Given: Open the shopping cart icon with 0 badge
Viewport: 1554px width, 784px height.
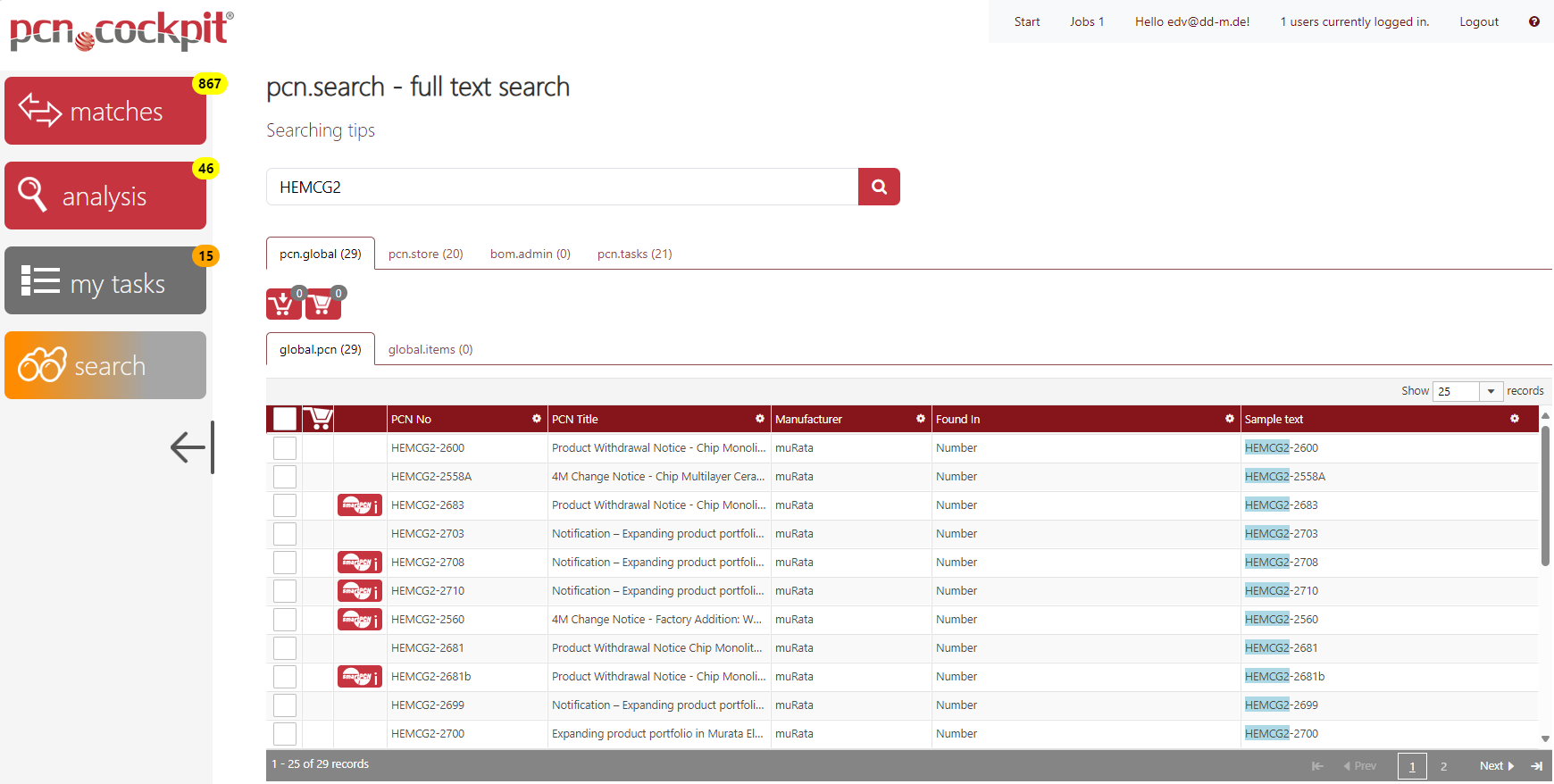Looking at the screenshot, I should pos(322,304).
